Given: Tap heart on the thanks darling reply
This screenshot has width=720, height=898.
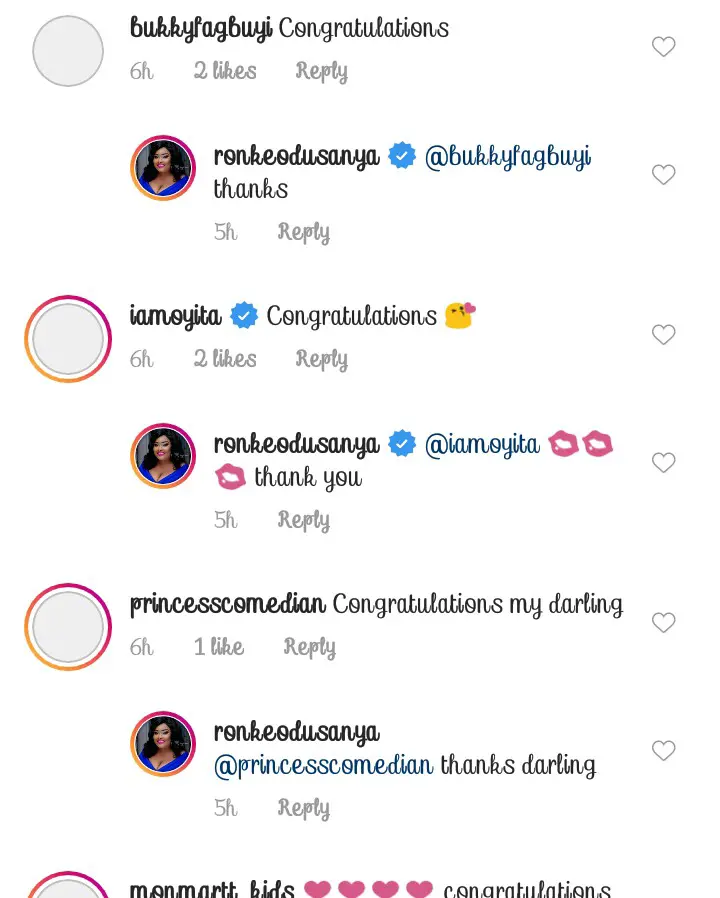Looking at the screenshot, I should (x=664, y=751).
